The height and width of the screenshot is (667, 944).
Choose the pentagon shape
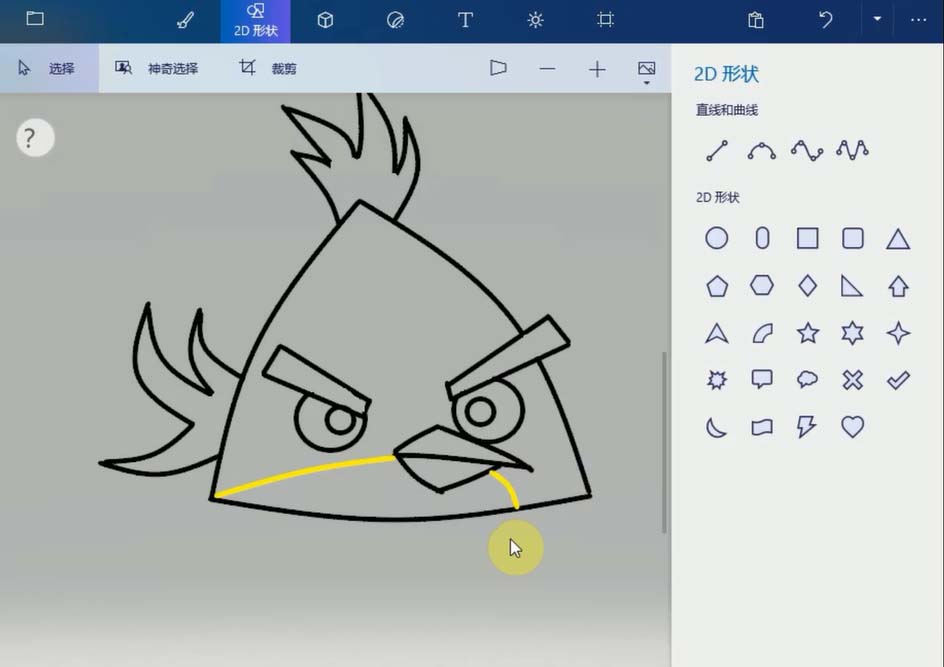(716, 286)
